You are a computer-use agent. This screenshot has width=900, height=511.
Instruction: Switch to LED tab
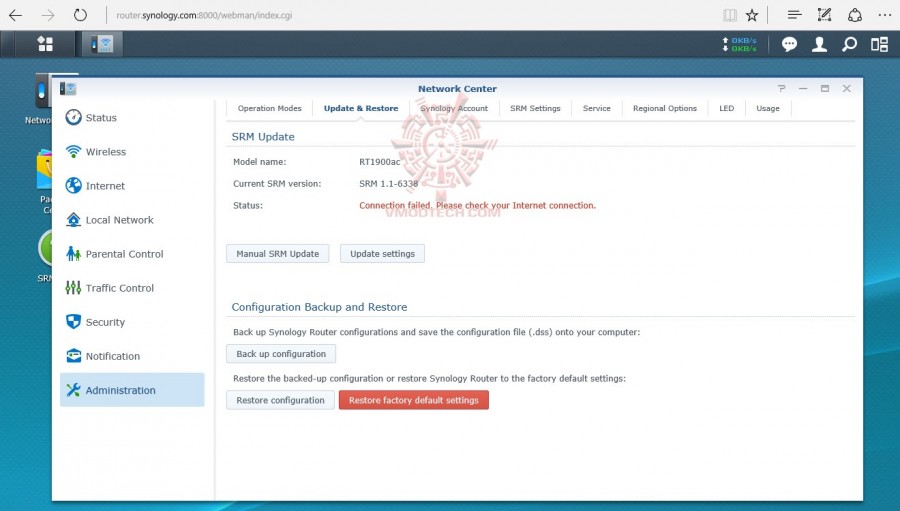(x=727, y=109)
